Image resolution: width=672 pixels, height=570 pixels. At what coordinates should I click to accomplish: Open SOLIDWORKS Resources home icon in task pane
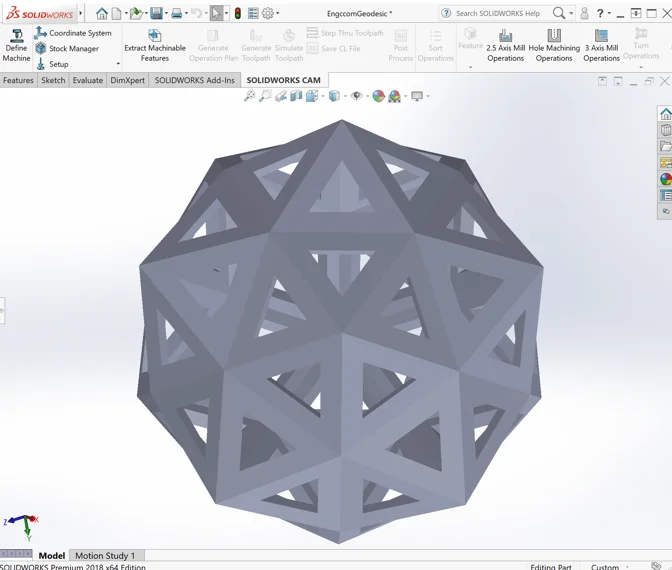click(x=665, y=114)
